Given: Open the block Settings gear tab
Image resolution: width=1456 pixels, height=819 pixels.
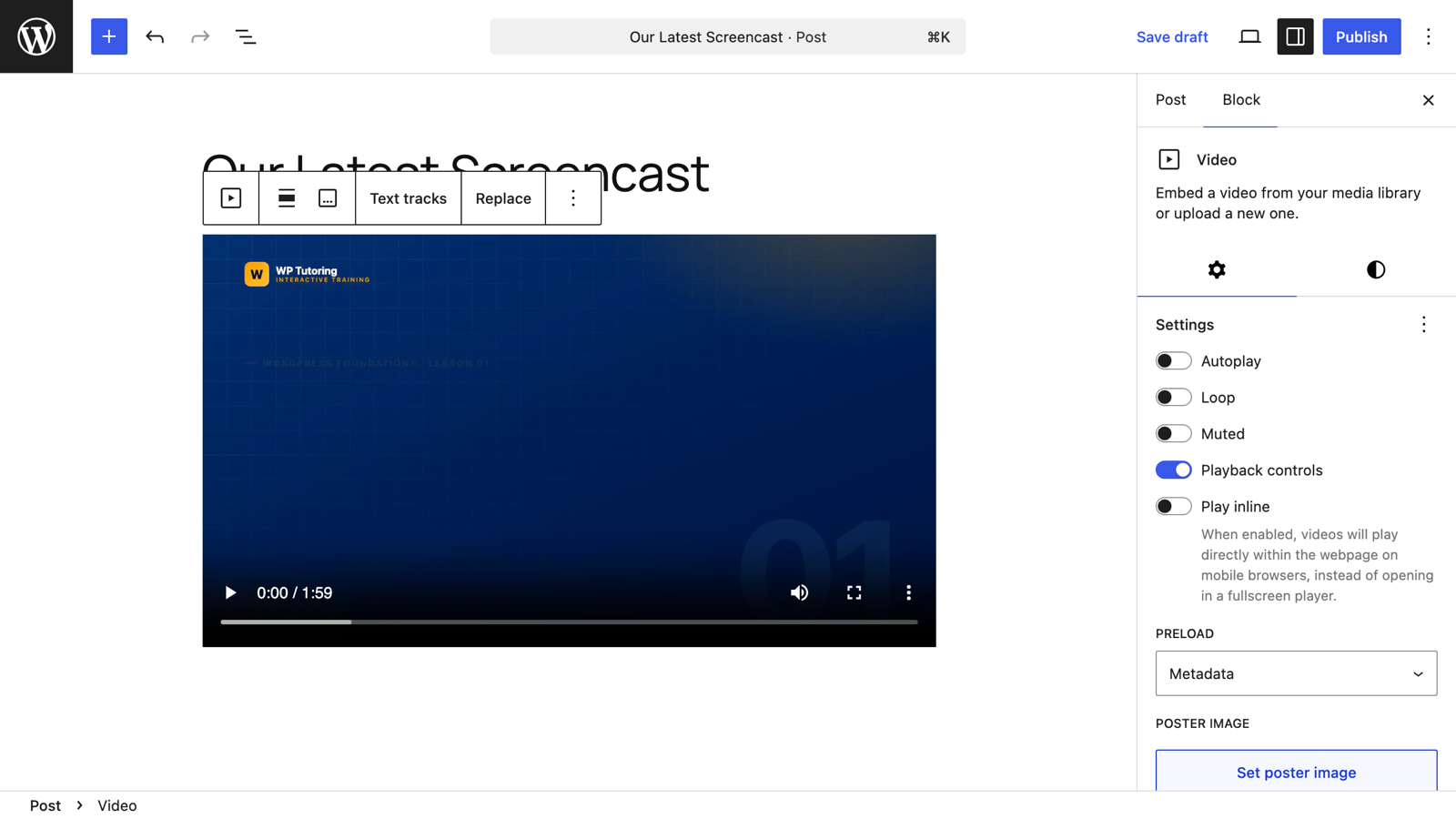Looking at the screenshot, I should point(1217,269).
